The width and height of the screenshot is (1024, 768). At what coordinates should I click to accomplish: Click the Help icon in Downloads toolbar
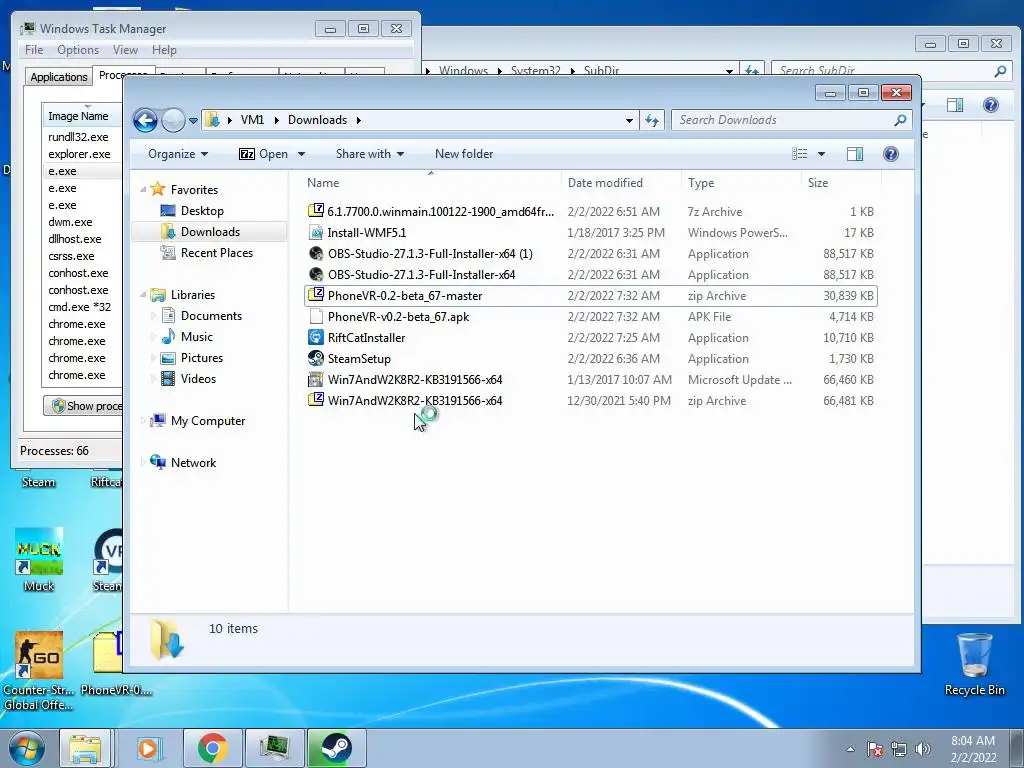pyautogui.click(x=890, y=154)
